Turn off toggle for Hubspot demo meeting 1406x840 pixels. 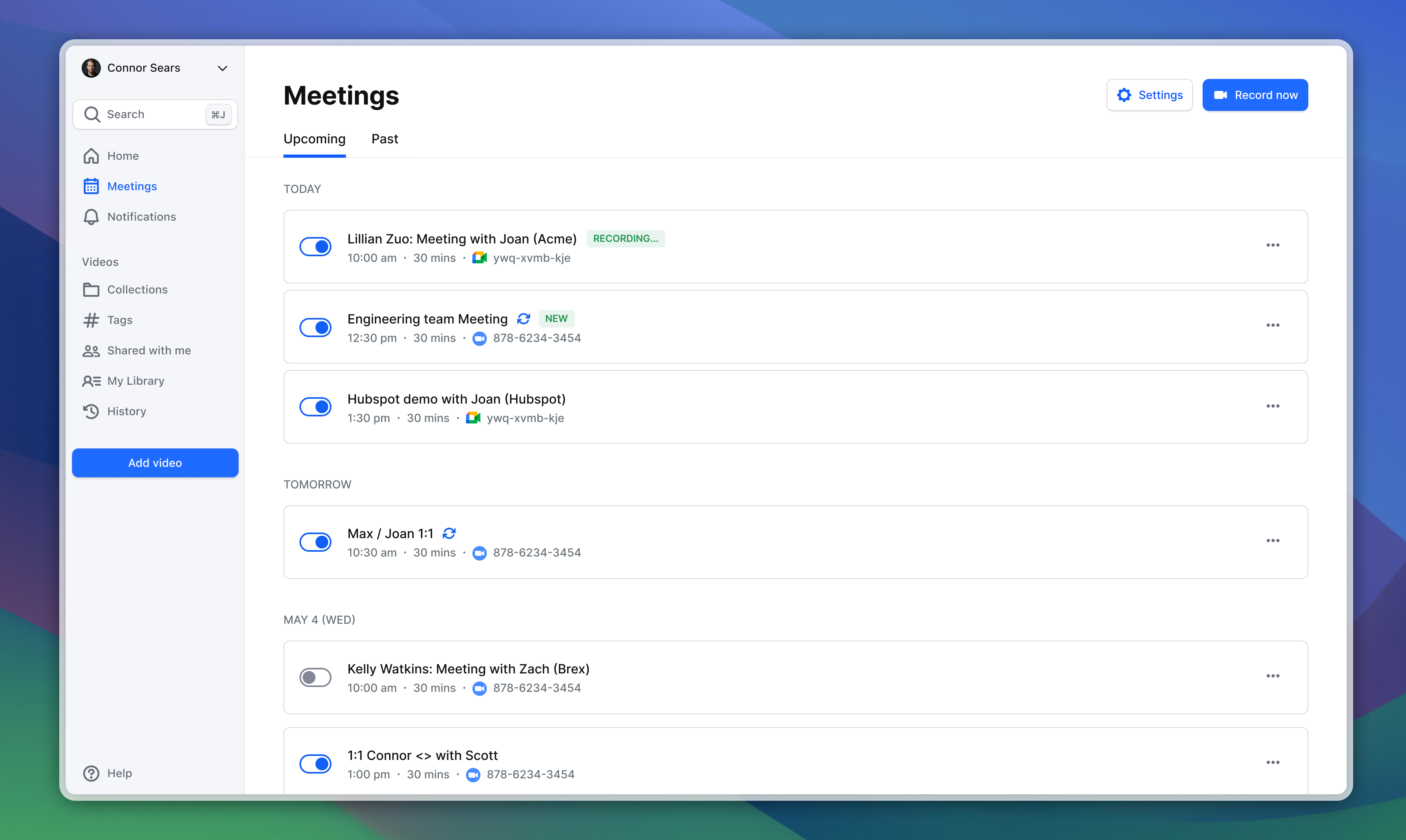point(315,407)
